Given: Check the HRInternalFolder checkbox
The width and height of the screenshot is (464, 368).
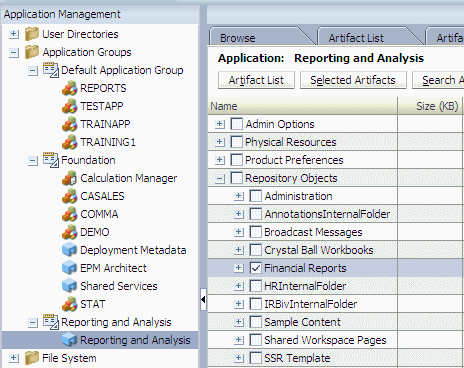Looking at the screenshot, I should tap(255, 286).
